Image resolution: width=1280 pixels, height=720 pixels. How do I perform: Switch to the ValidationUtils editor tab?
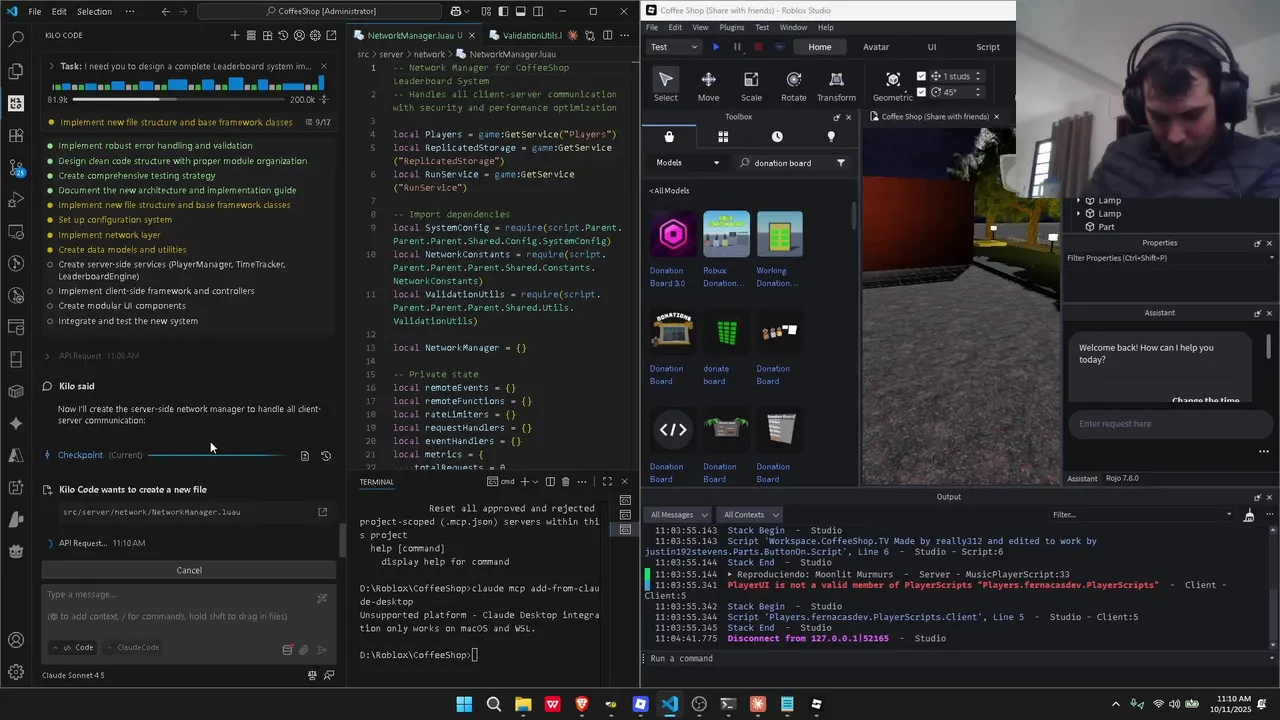point(531,35)
